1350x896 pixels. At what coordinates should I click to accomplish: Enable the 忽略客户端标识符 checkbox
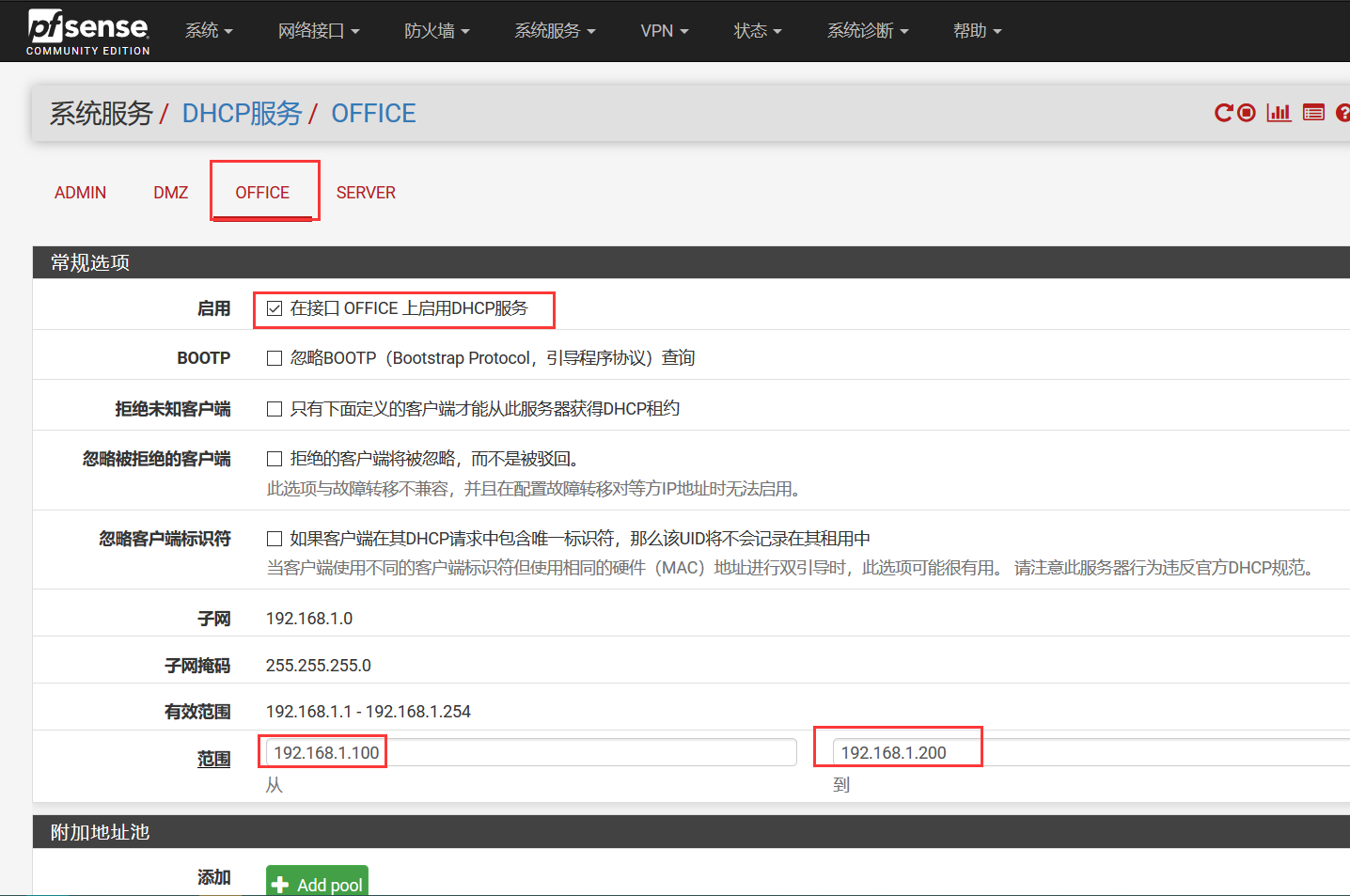(x=275, y=539)
